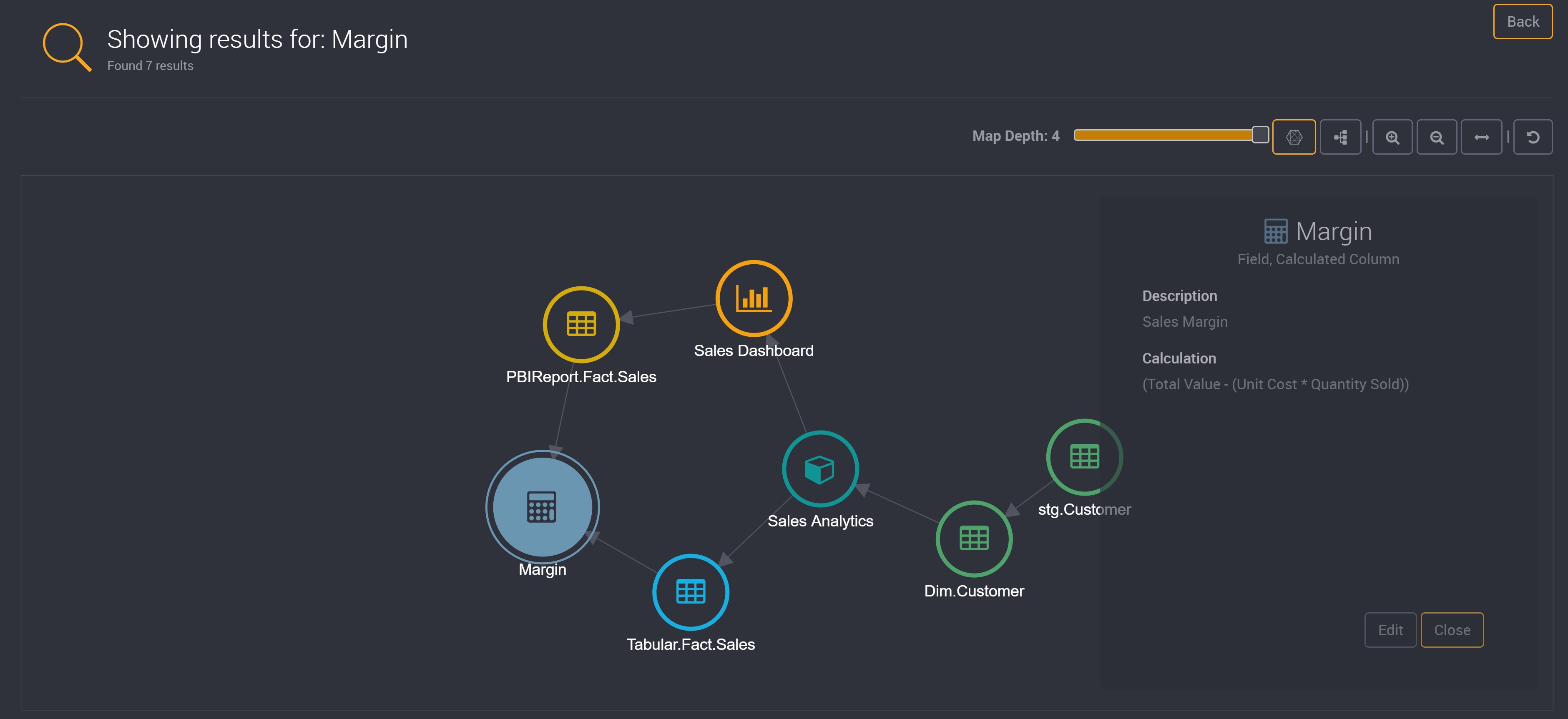Zoom in on the map
Image resolution: width=1568 pixels, height=719 pixels.
point(1392,137)
